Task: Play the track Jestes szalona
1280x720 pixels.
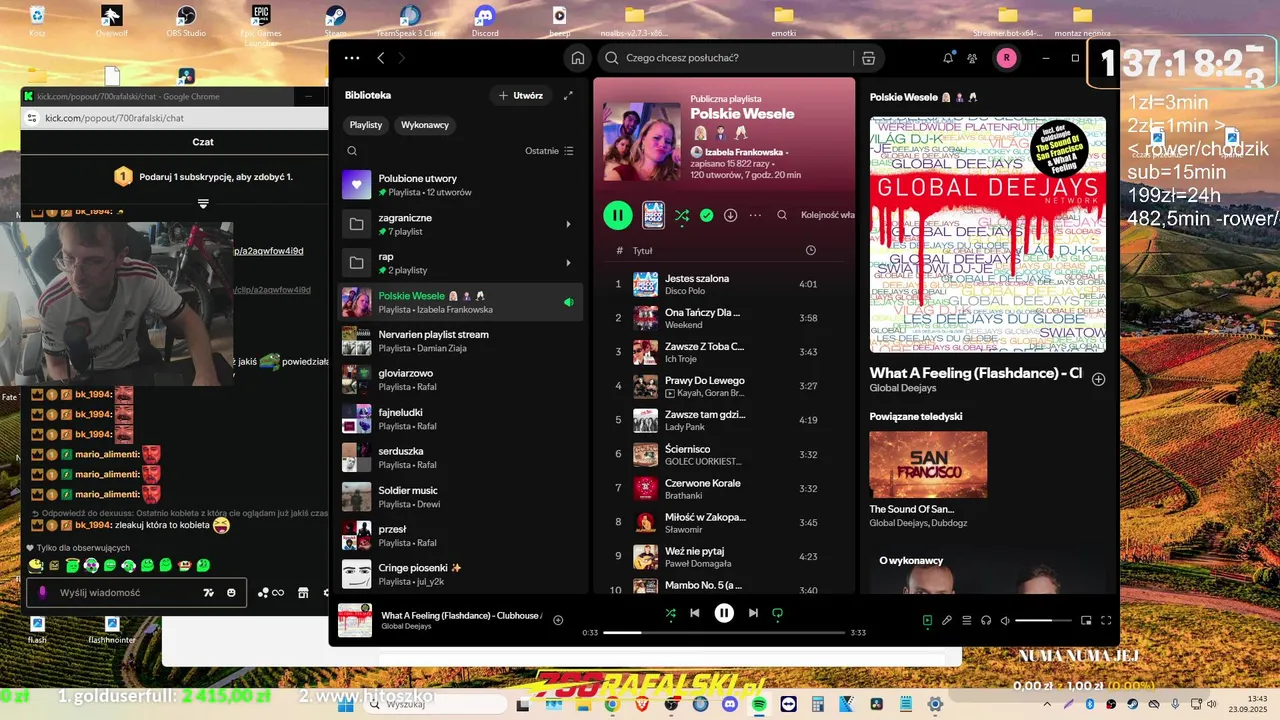Action: (725, 284)
